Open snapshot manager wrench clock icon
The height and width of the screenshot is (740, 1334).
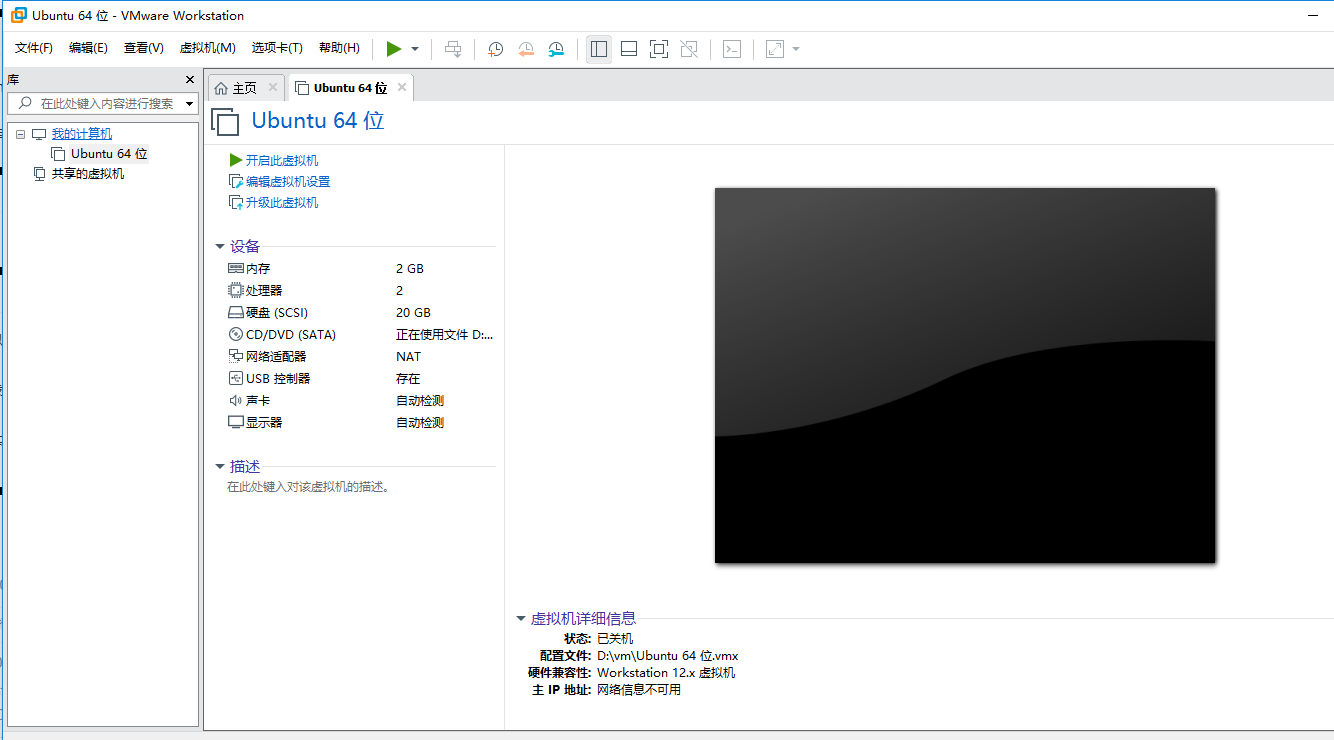557,49
